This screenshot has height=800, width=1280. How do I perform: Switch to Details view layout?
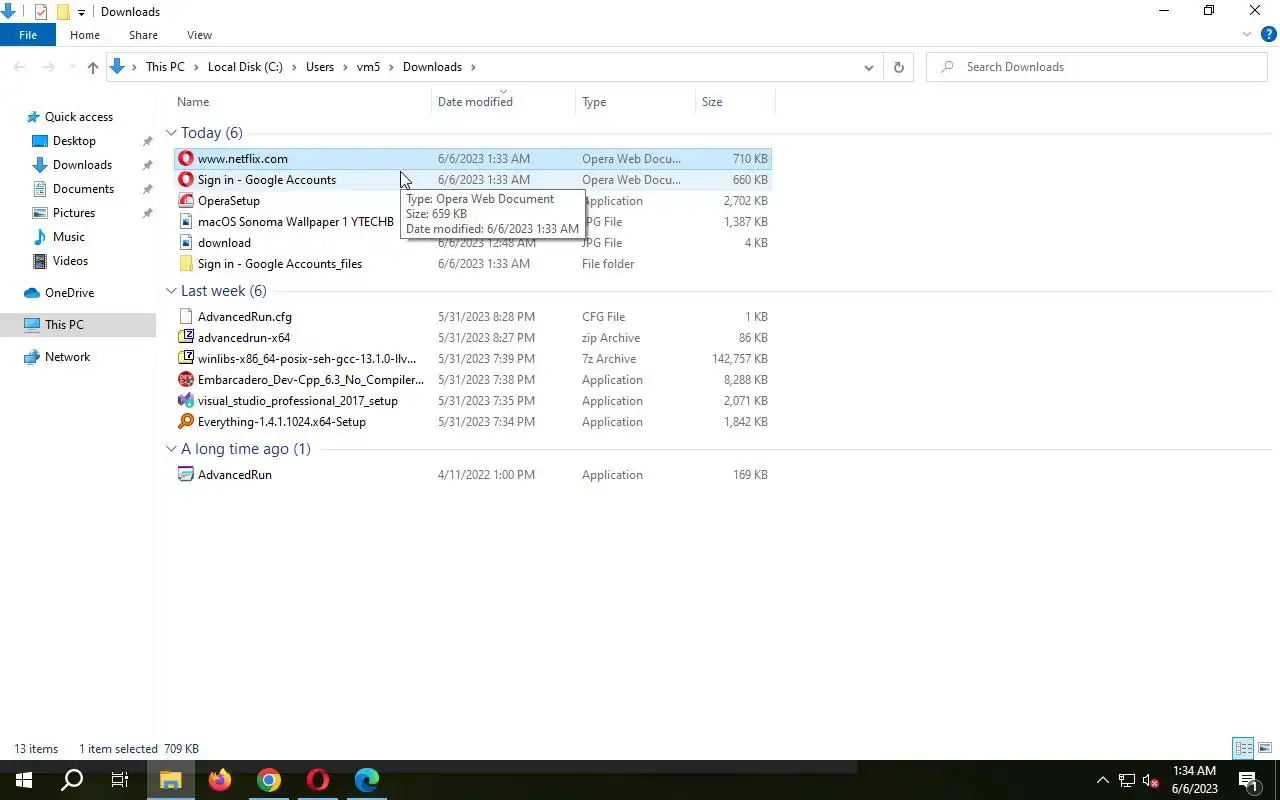point(1243,748)
